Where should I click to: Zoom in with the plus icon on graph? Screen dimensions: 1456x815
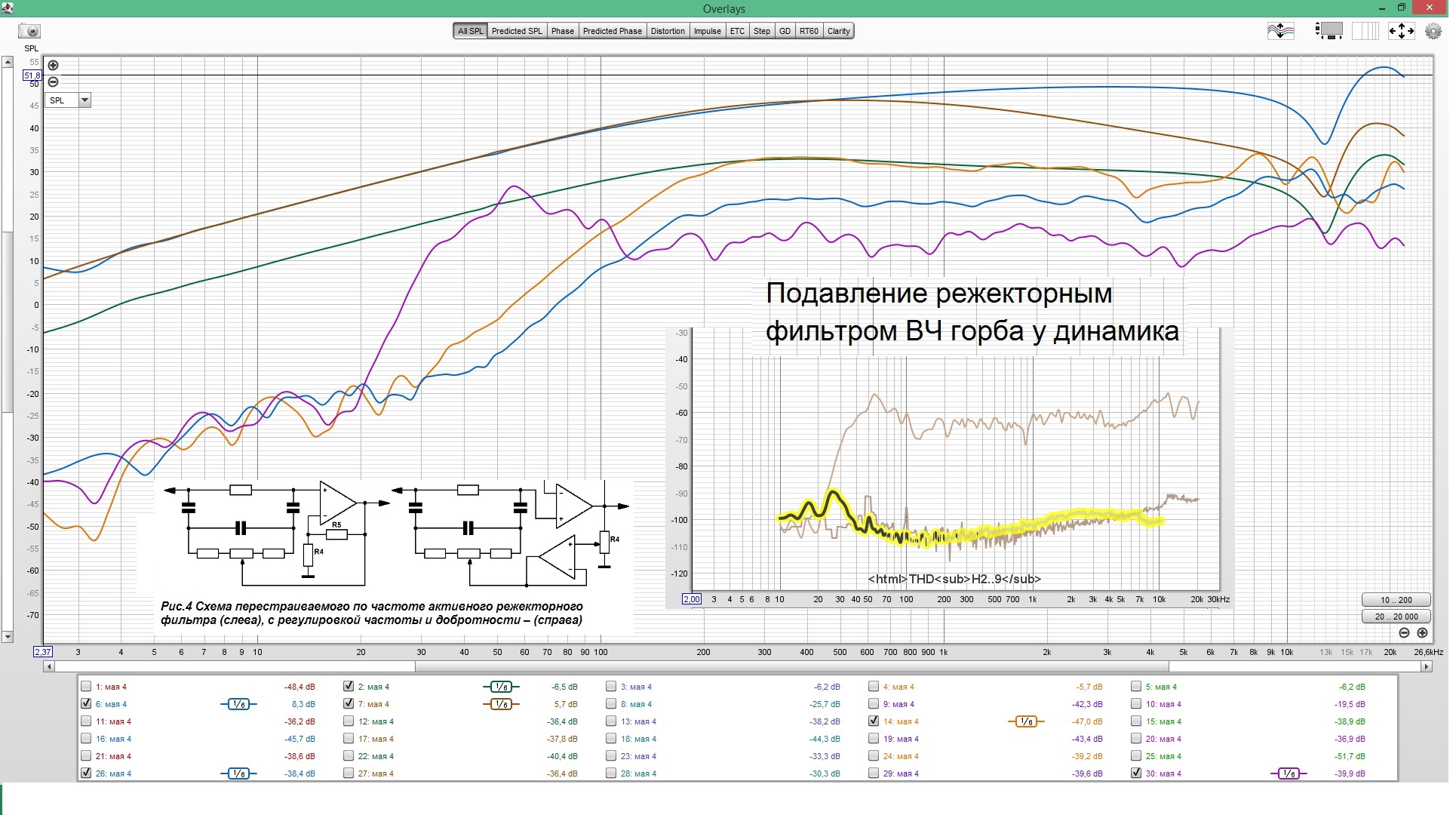click(x=53, y=66)
